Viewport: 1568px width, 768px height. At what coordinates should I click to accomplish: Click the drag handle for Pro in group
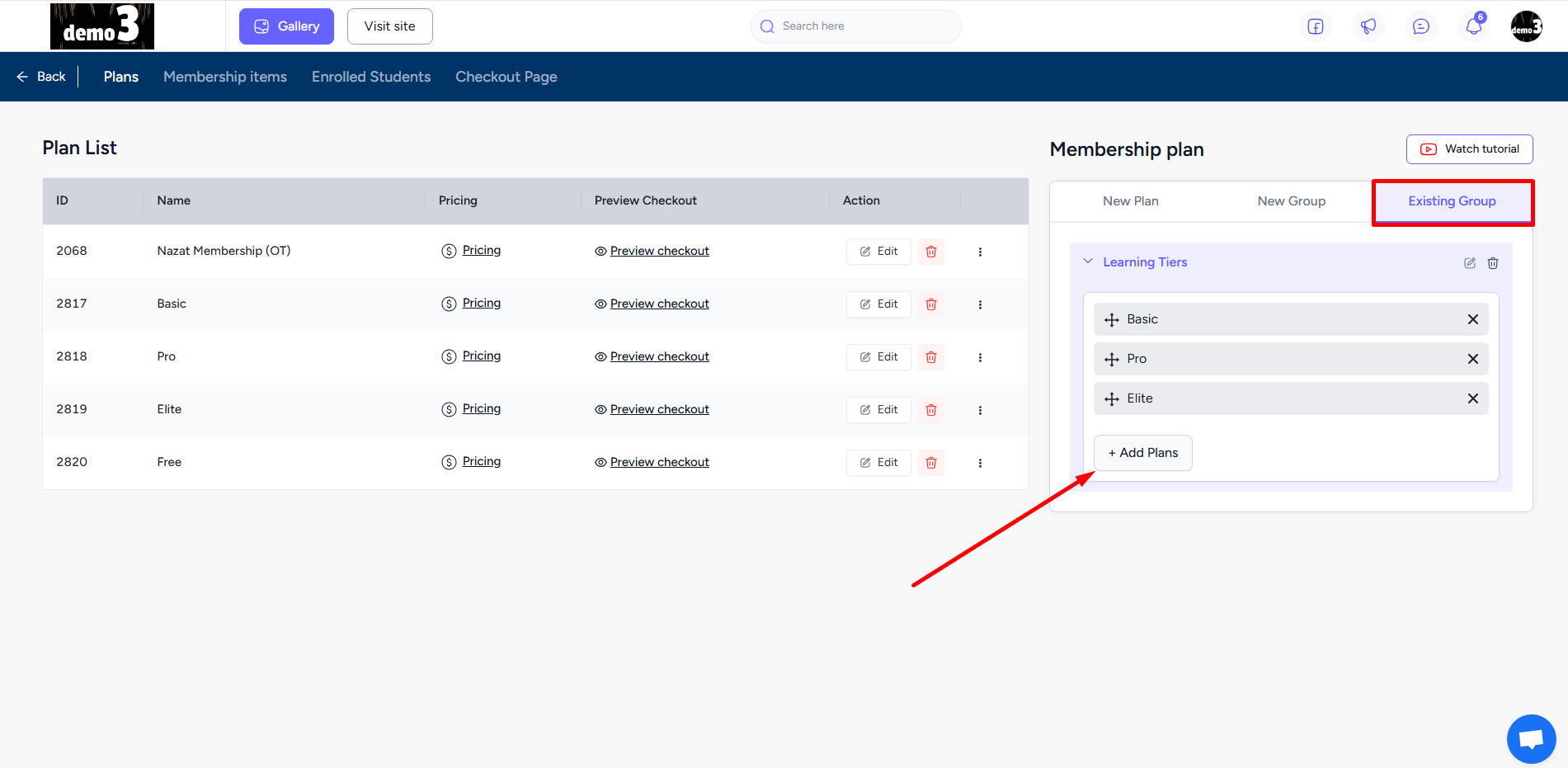click(x=1112, y=360)
